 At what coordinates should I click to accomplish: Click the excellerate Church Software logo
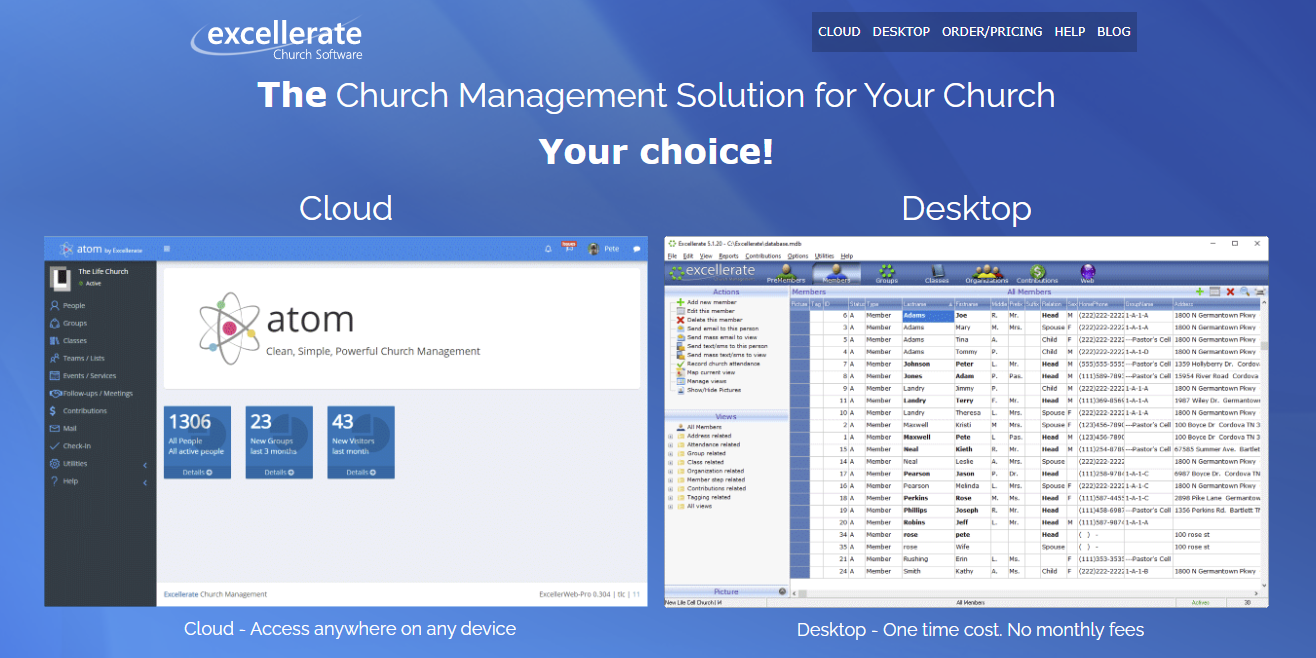(x=277, y=39)
